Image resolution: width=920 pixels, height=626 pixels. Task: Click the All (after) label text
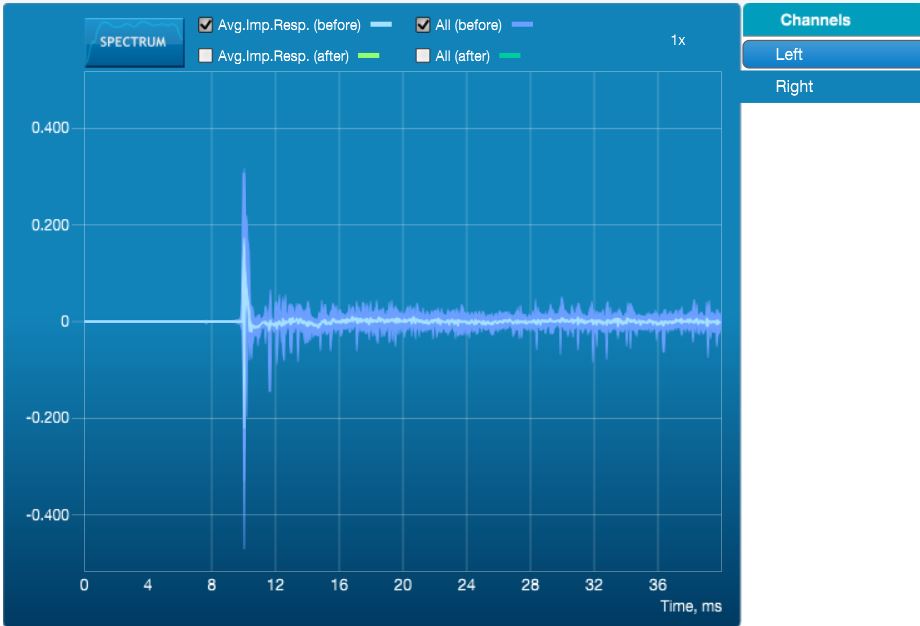click(462, 56)
